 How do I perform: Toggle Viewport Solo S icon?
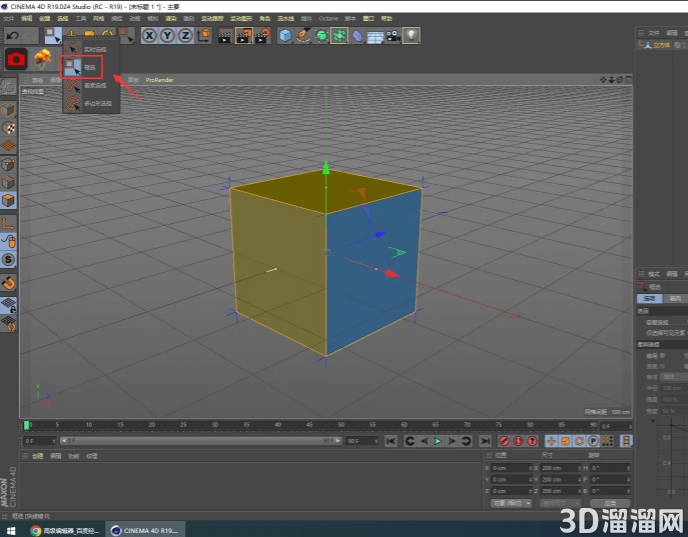[x=8, y=260]
